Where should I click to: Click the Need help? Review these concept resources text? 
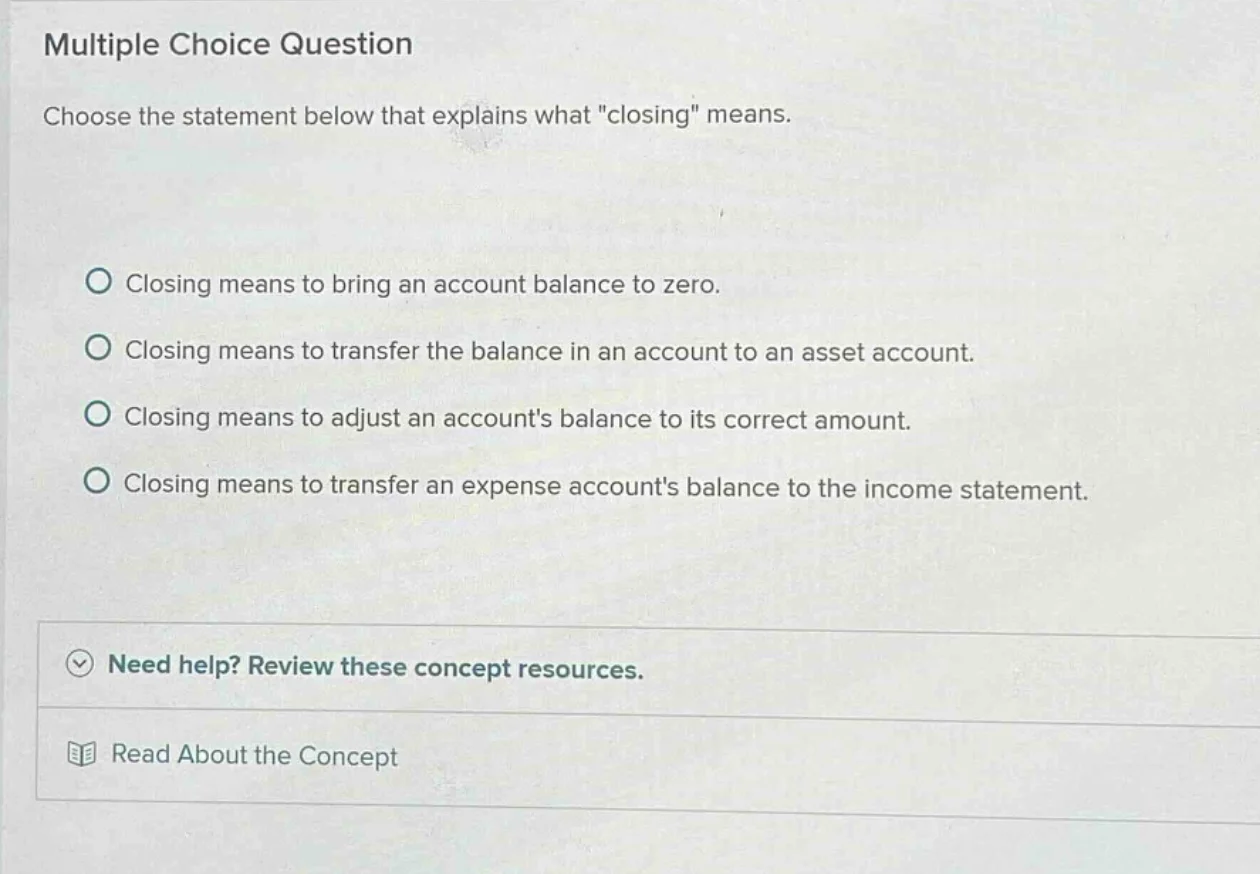point(376,666)
